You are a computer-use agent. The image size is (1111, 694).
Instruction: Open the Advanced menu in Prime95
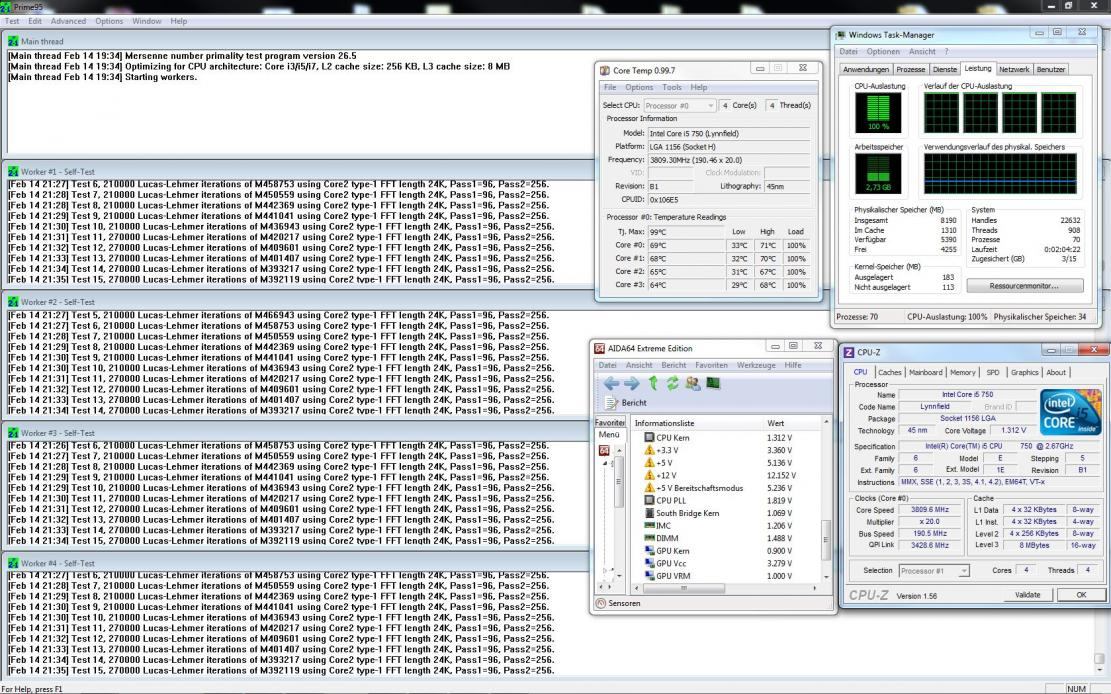[x=68, y=21]
